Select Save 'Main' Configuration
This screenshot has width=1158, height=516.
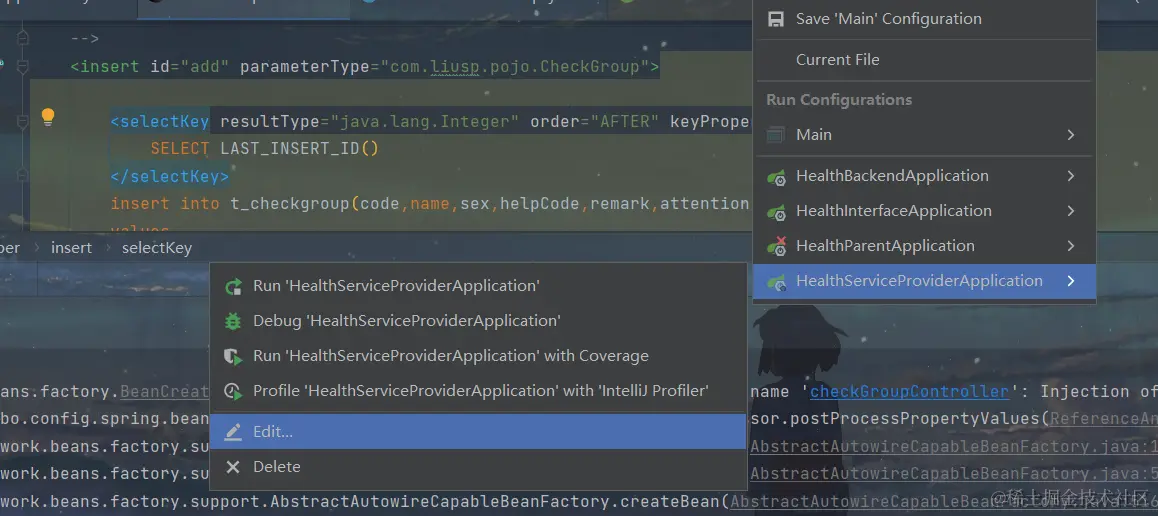[x=924, y=19]
